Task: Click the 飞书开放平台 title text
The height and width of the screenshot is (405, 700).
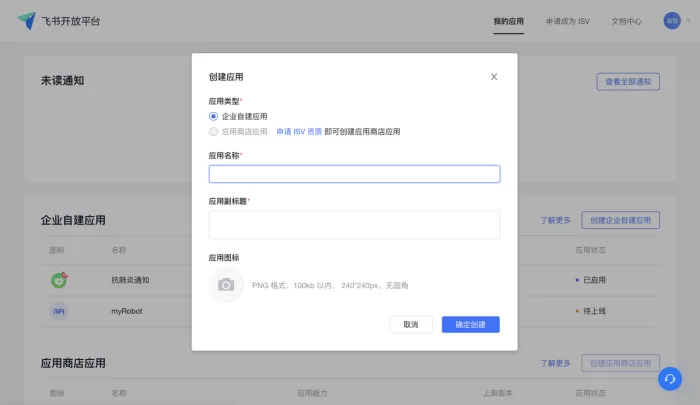Action: [x=71, y=21]
